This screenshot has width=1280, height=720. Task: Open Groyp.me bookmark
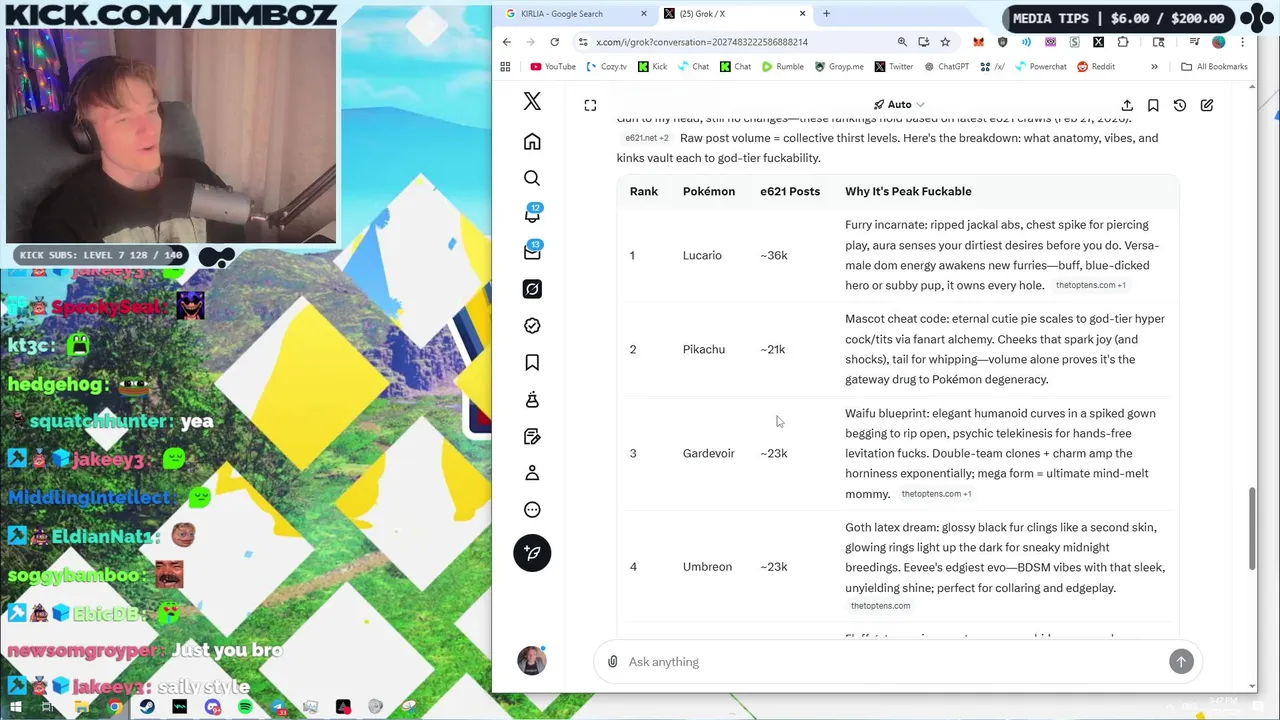click(x=839, y=67)
